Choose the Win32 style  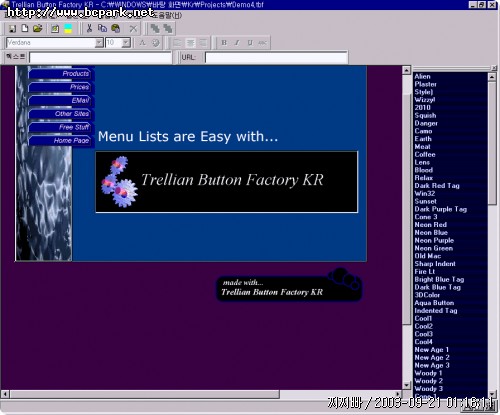click(425, 193)
